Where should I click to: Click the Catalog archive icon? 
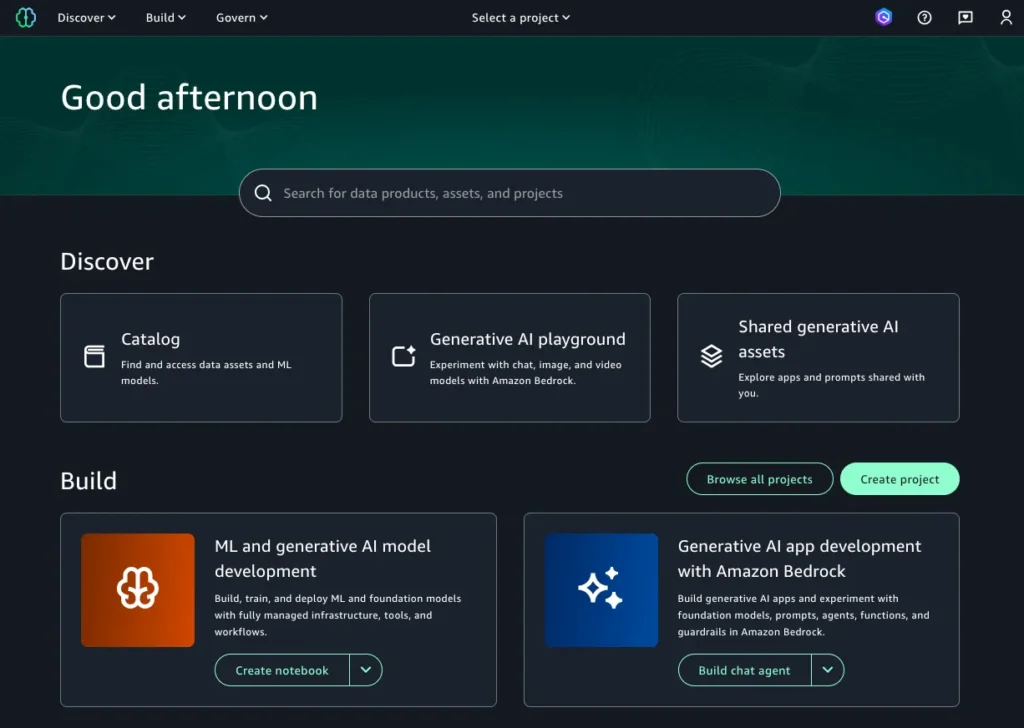(94, 357)
